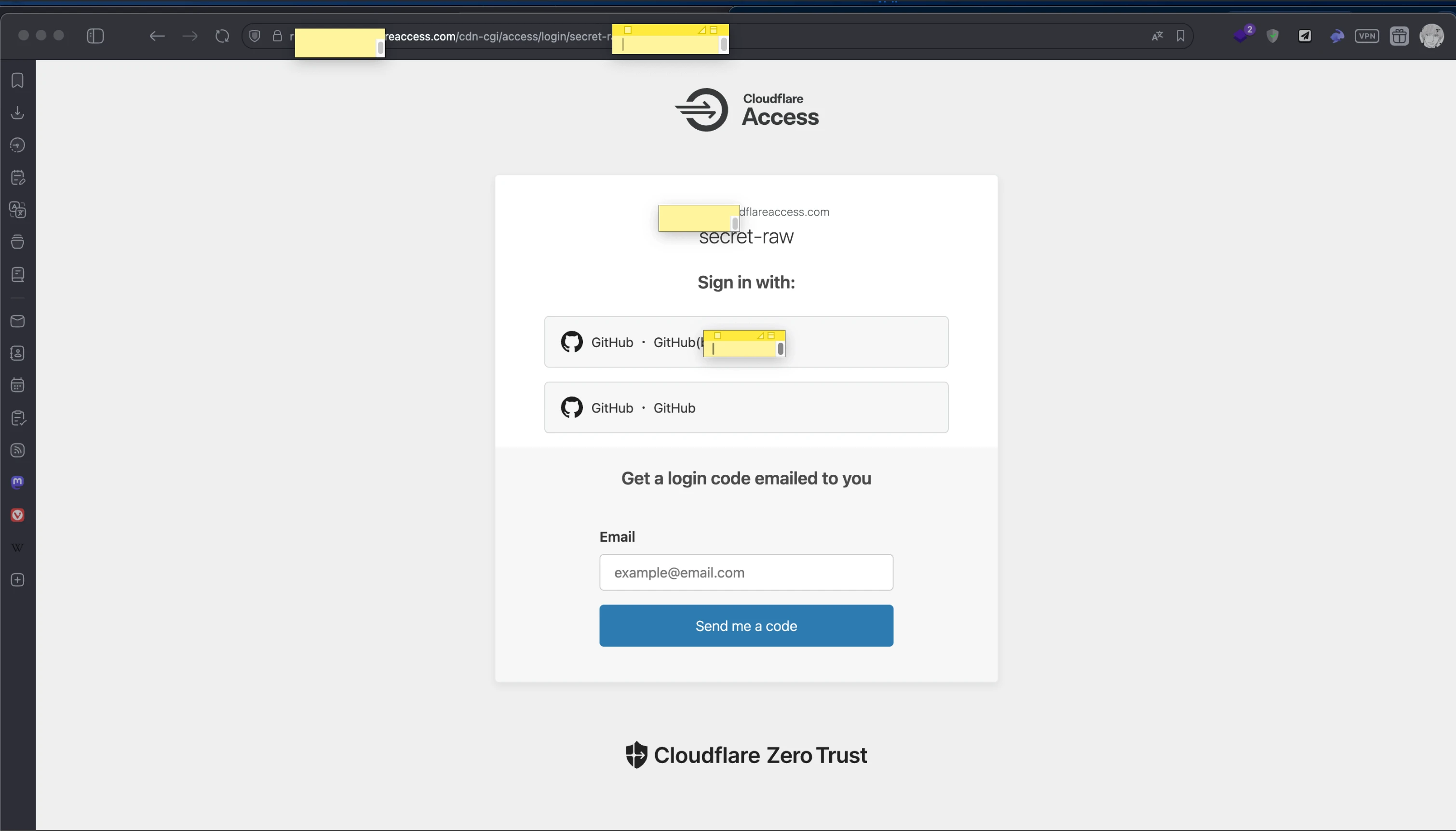
Task: Open the paper plane extension
Action: pyautogui.click(x=1305, y=36)
